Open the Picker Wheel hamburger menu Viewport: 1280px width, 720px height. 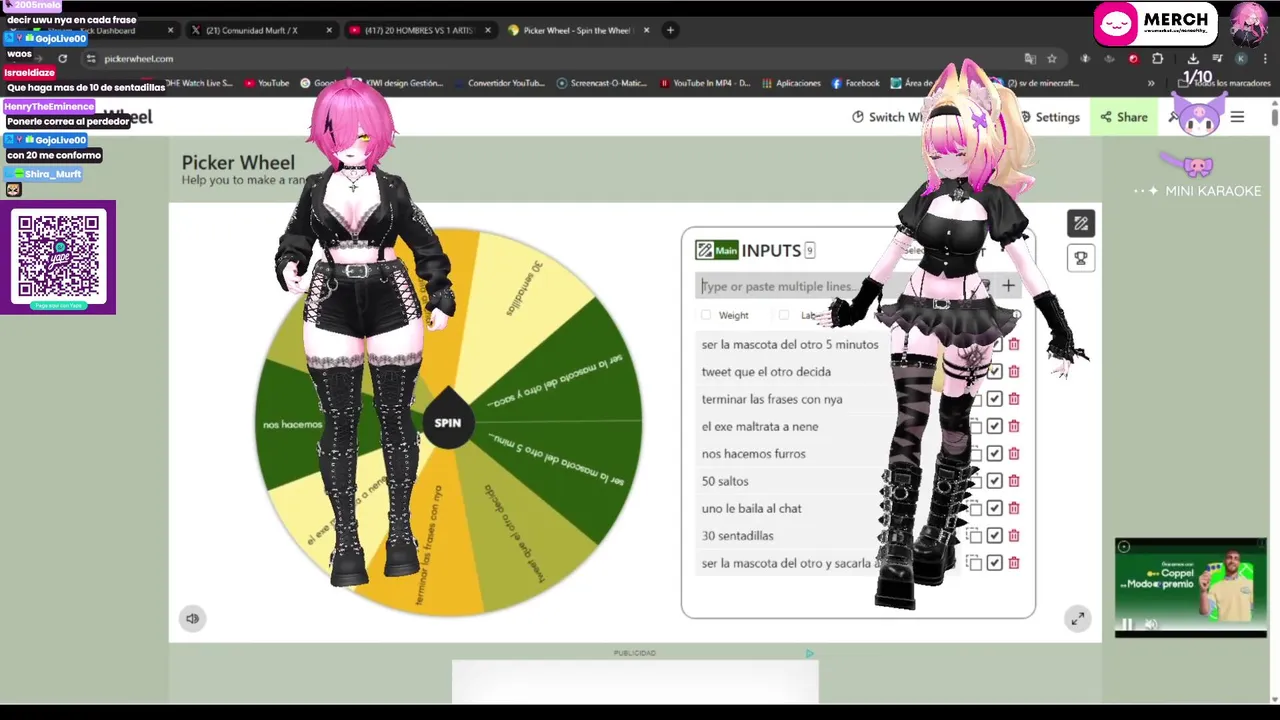[x=1237, y=117]
